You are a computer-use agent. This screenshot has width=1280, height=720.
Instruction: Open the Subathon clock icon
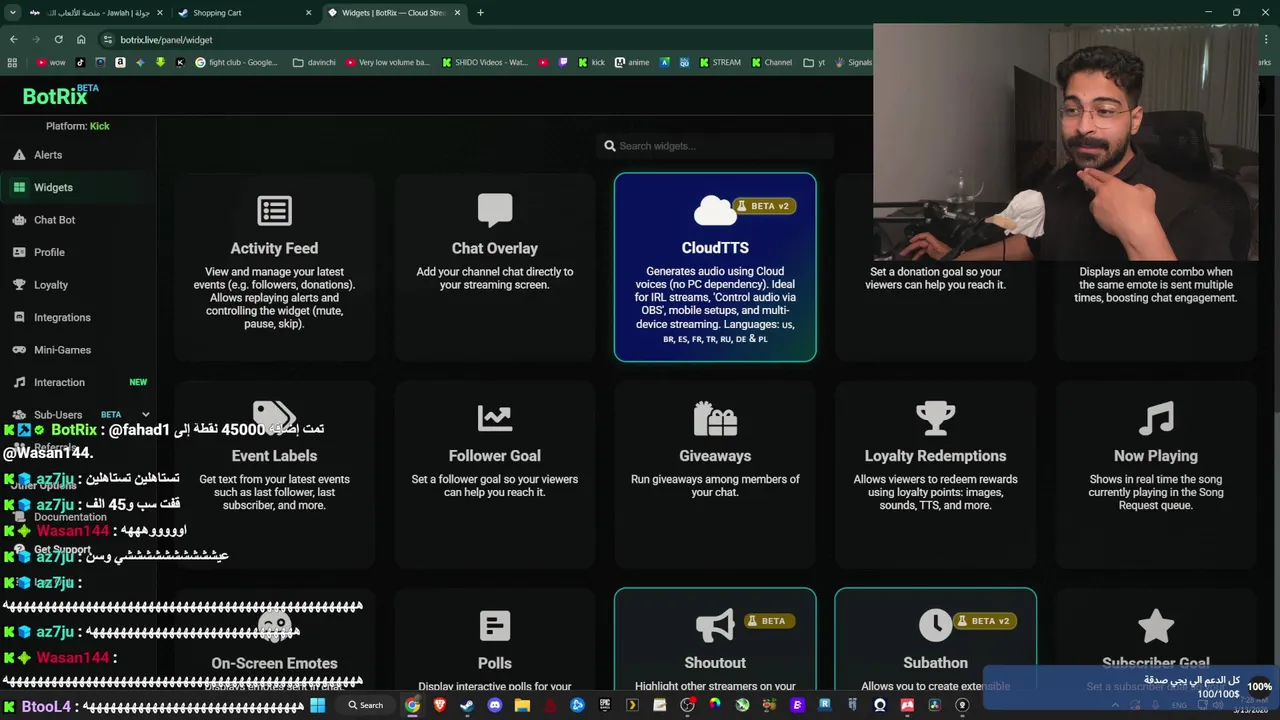(935, 625)
